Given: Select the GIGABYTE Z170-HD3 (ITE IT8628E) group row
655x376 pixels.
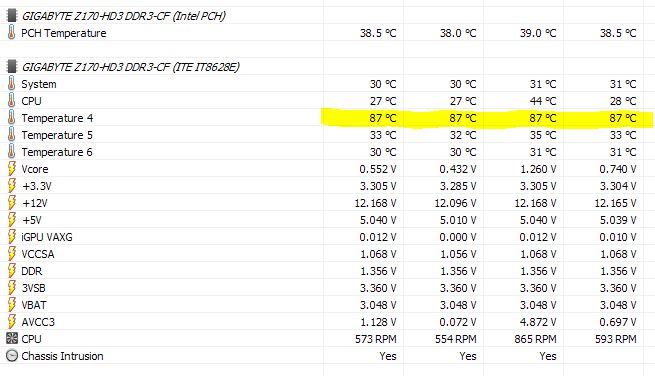Looking at the screenshot, I should click(328, 66).
